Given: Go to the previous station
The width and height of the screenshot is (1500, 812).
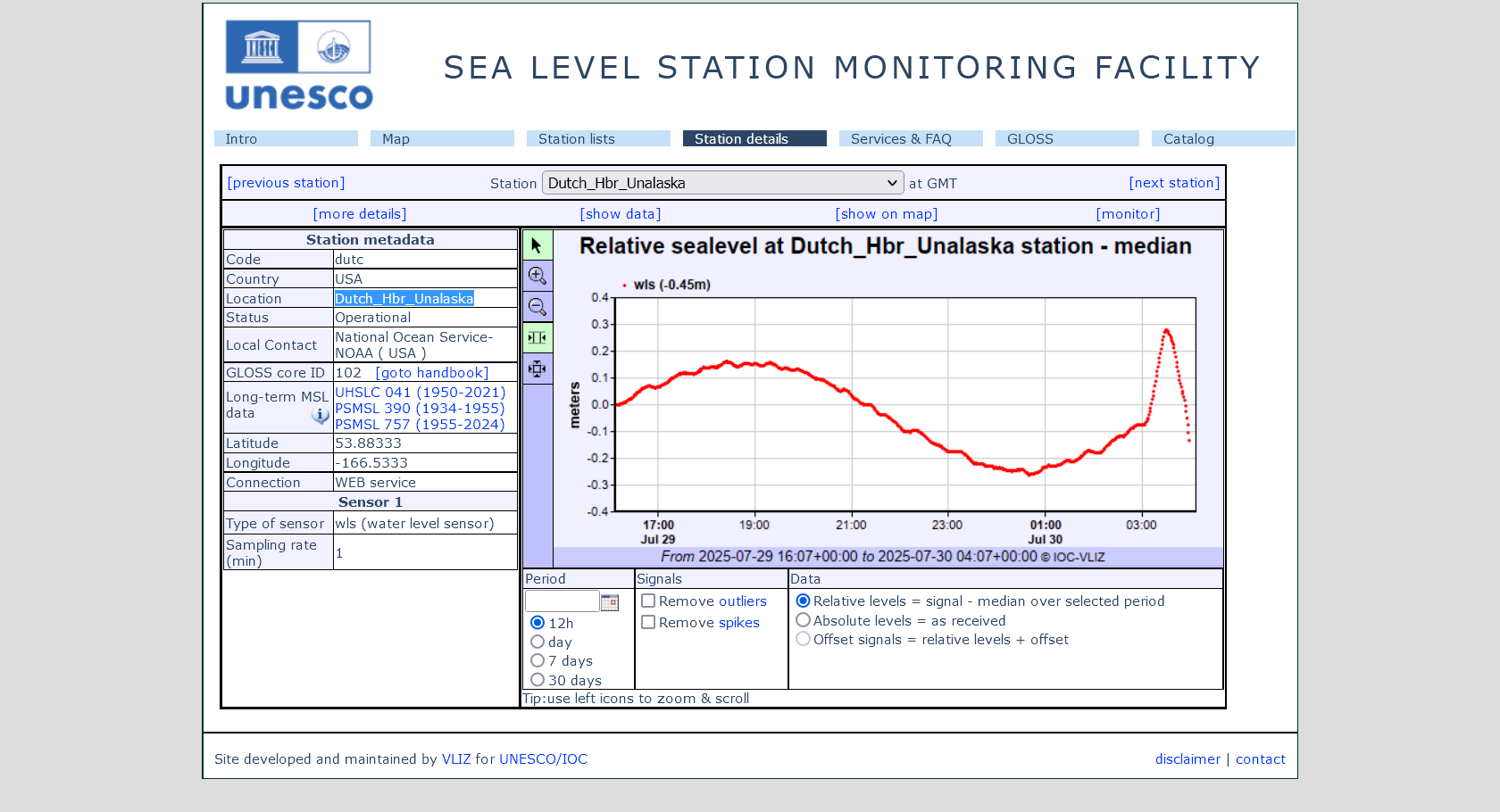Looking at the screenshot, I should (x=286, y=183).
